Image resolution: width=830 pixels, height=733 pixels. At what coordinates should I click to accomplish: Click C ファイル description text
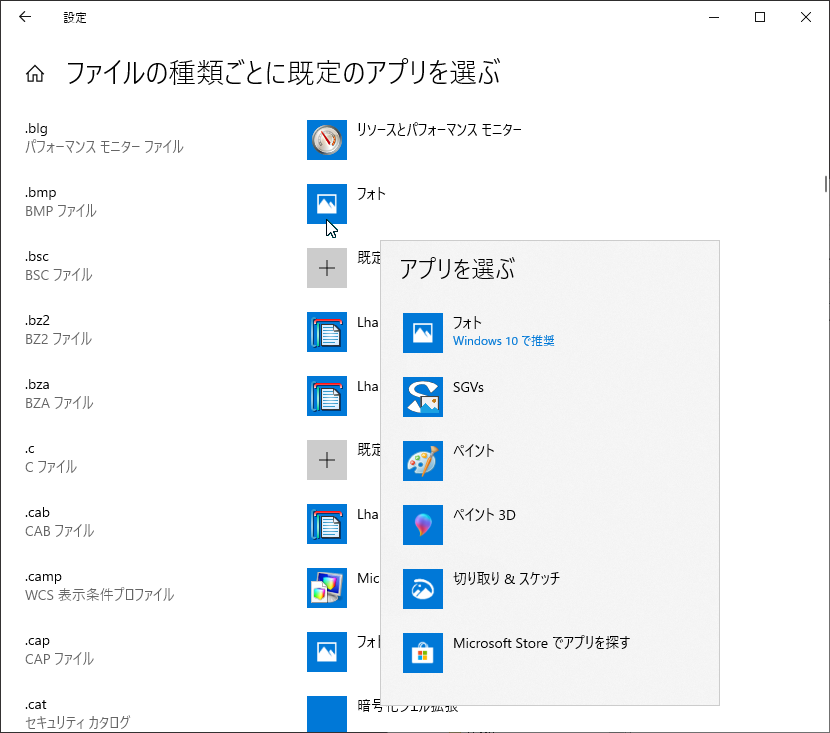click(51, 467)
